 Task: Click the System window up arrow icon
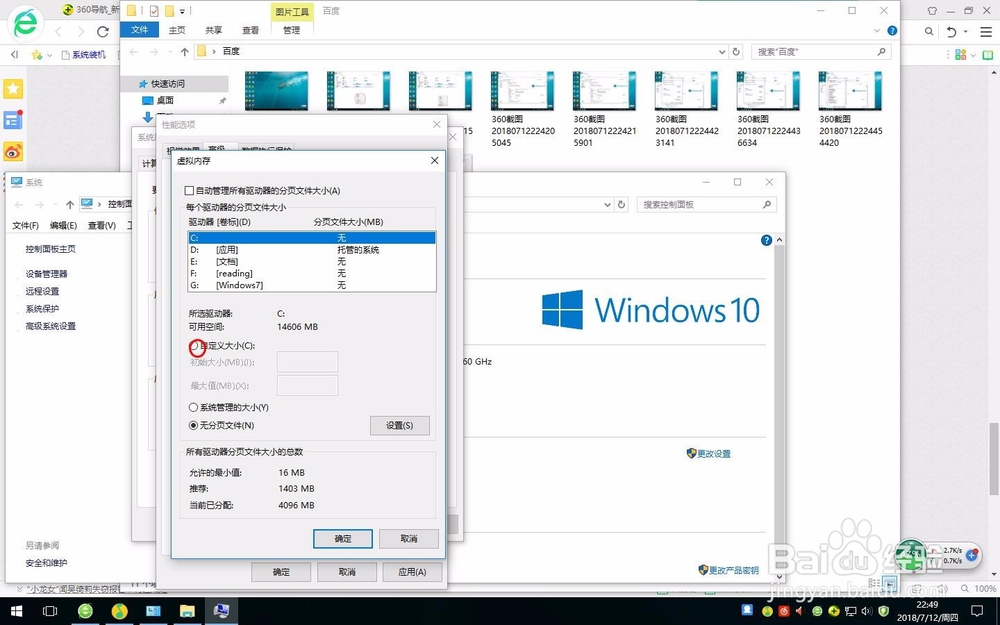point(70,204)
